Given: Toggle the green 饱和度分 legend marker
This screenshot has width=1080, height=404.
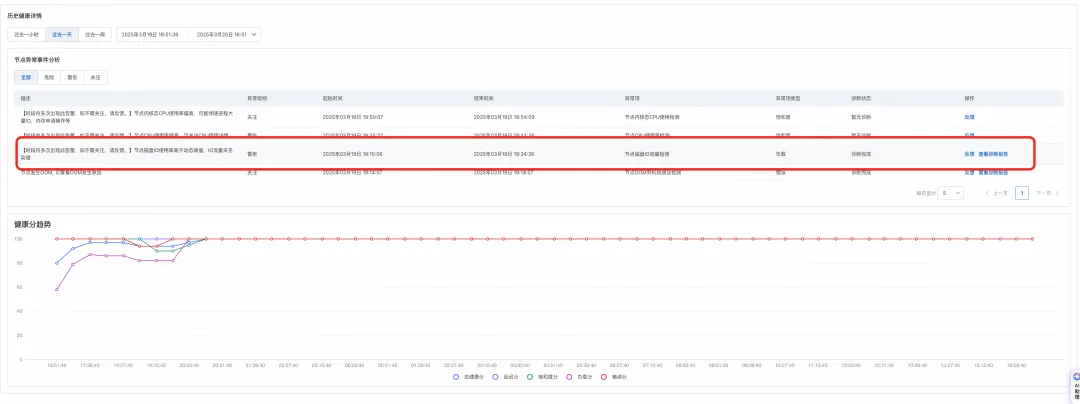Looking at the screenshot, I should [x=530, y=376].
